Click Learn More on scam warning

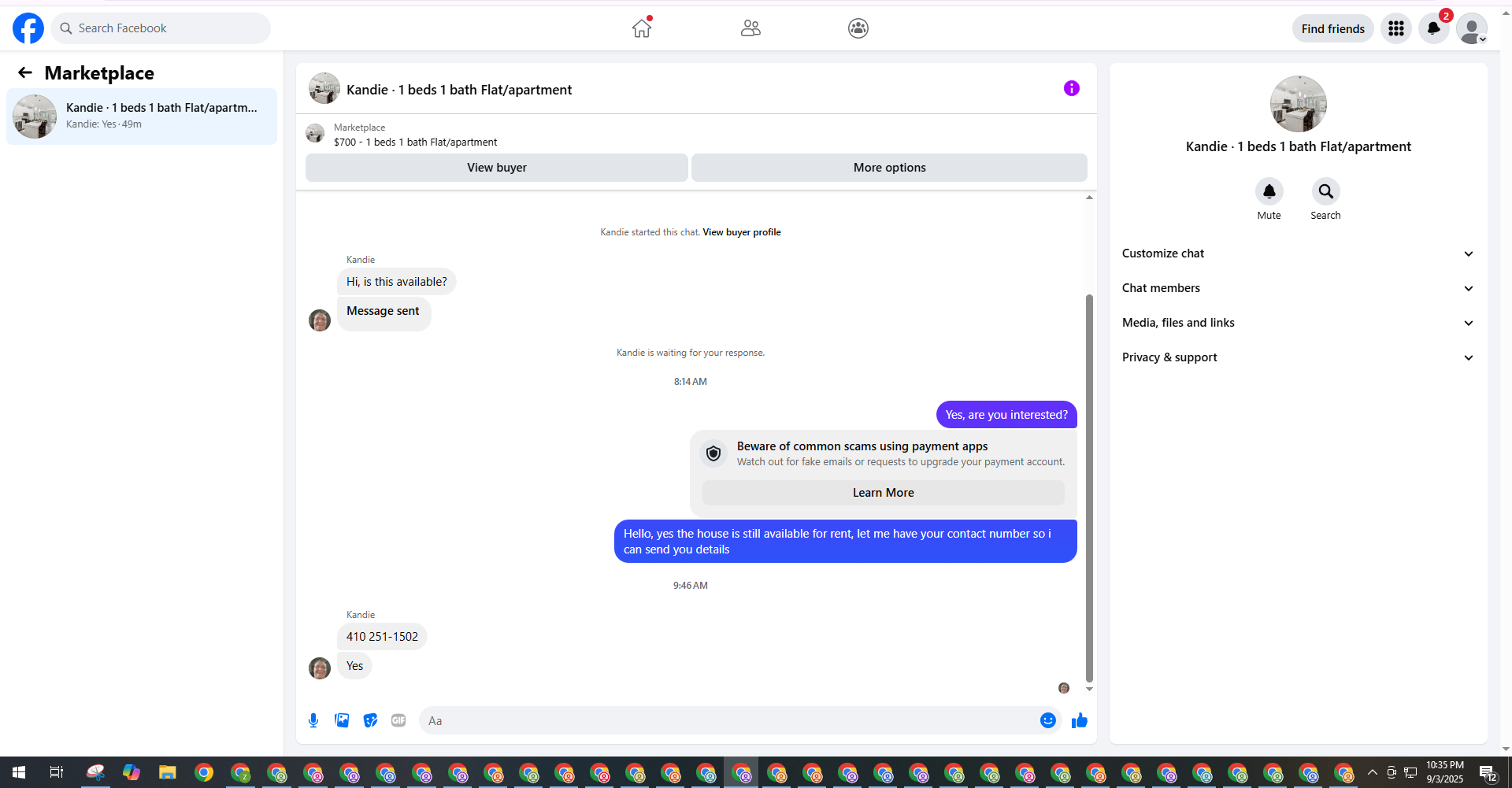click(884, 493)
